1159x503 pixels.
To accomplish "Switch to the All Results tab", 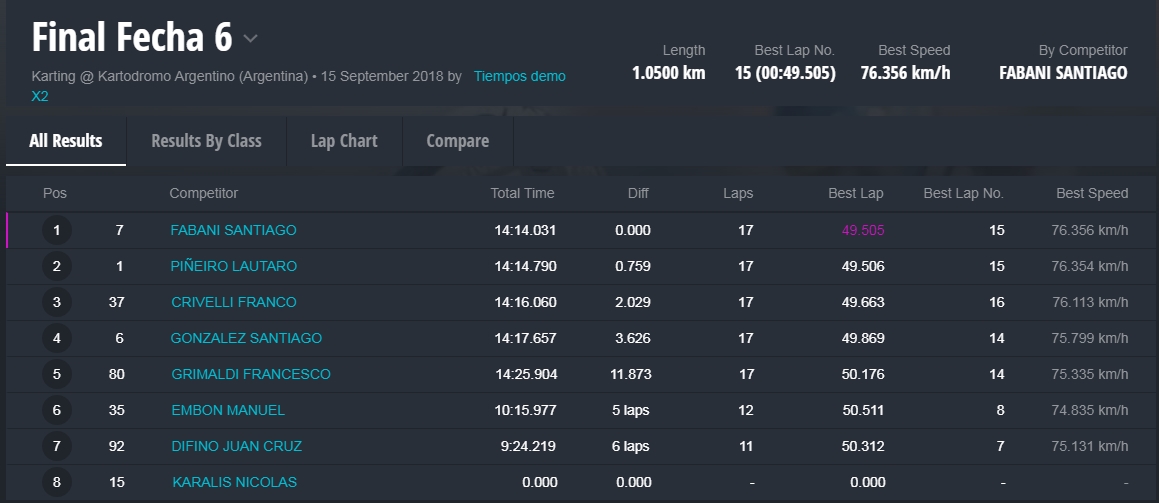I will [66, 141].
